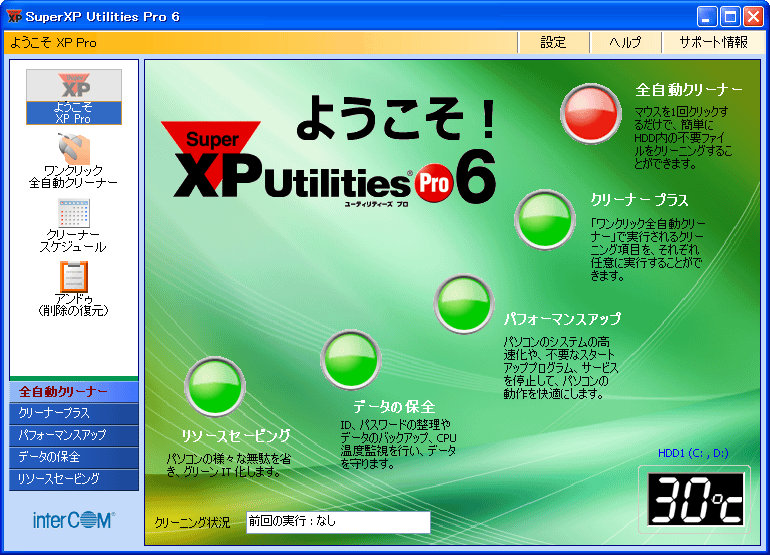
Task: Select the ようこそ XP Pro sidebar icon
Action: click(x=74, y=97)
